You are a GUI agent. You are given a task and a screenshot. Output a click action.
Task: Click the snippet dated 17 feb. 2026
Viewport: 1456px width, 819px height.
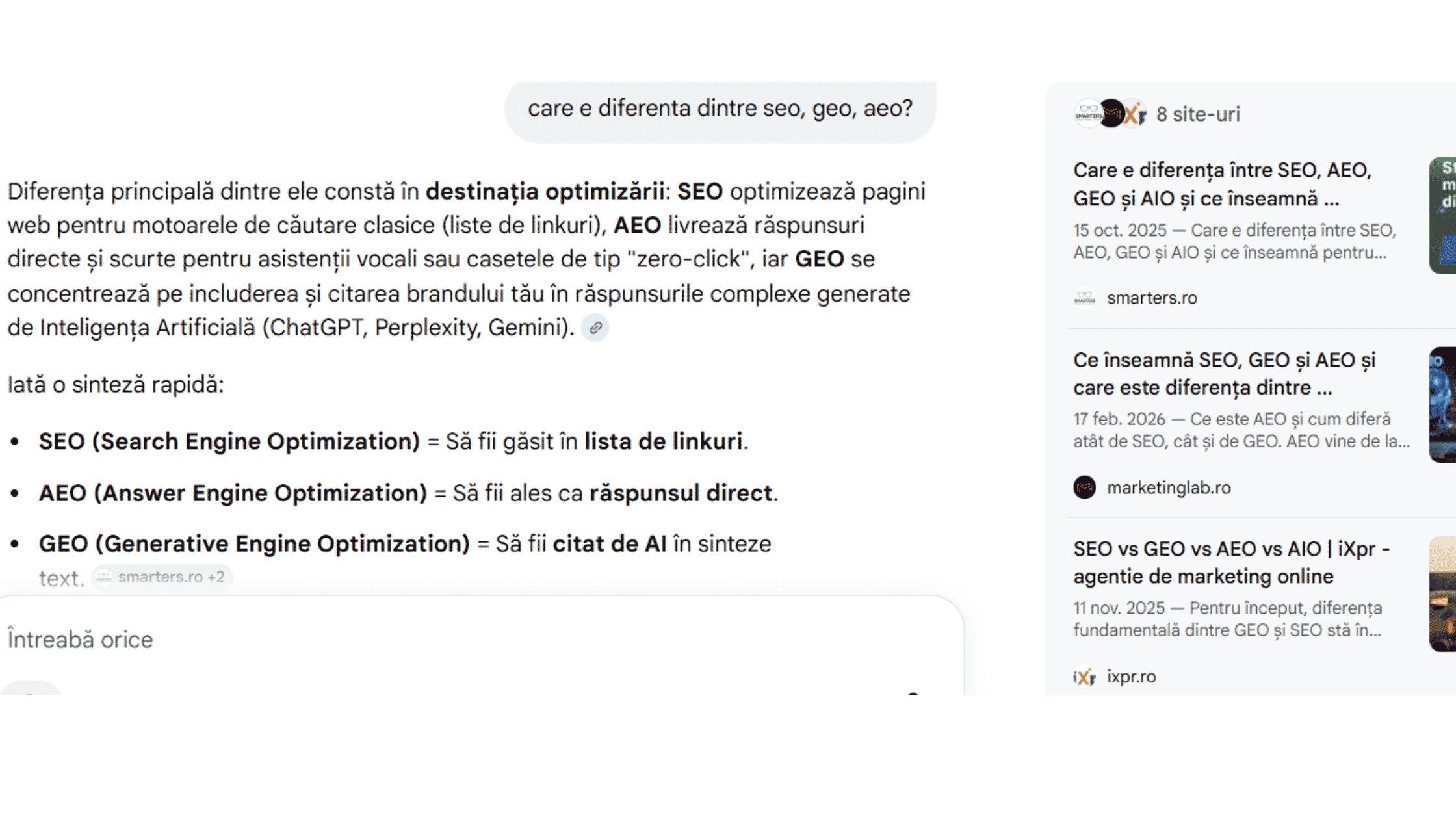[x=1241, y=430]
